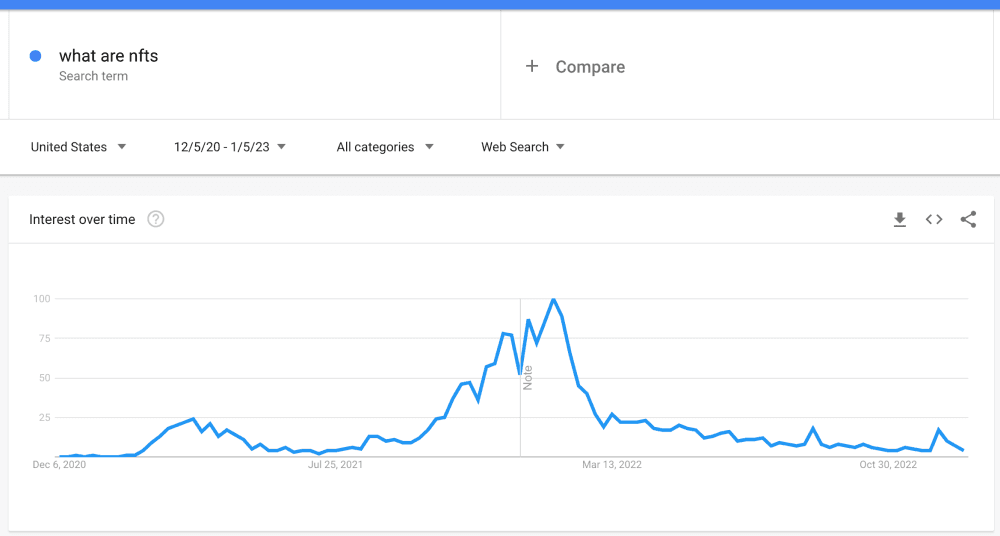
Task: Share the Interest over time chart
Action: tap(968, 220)
